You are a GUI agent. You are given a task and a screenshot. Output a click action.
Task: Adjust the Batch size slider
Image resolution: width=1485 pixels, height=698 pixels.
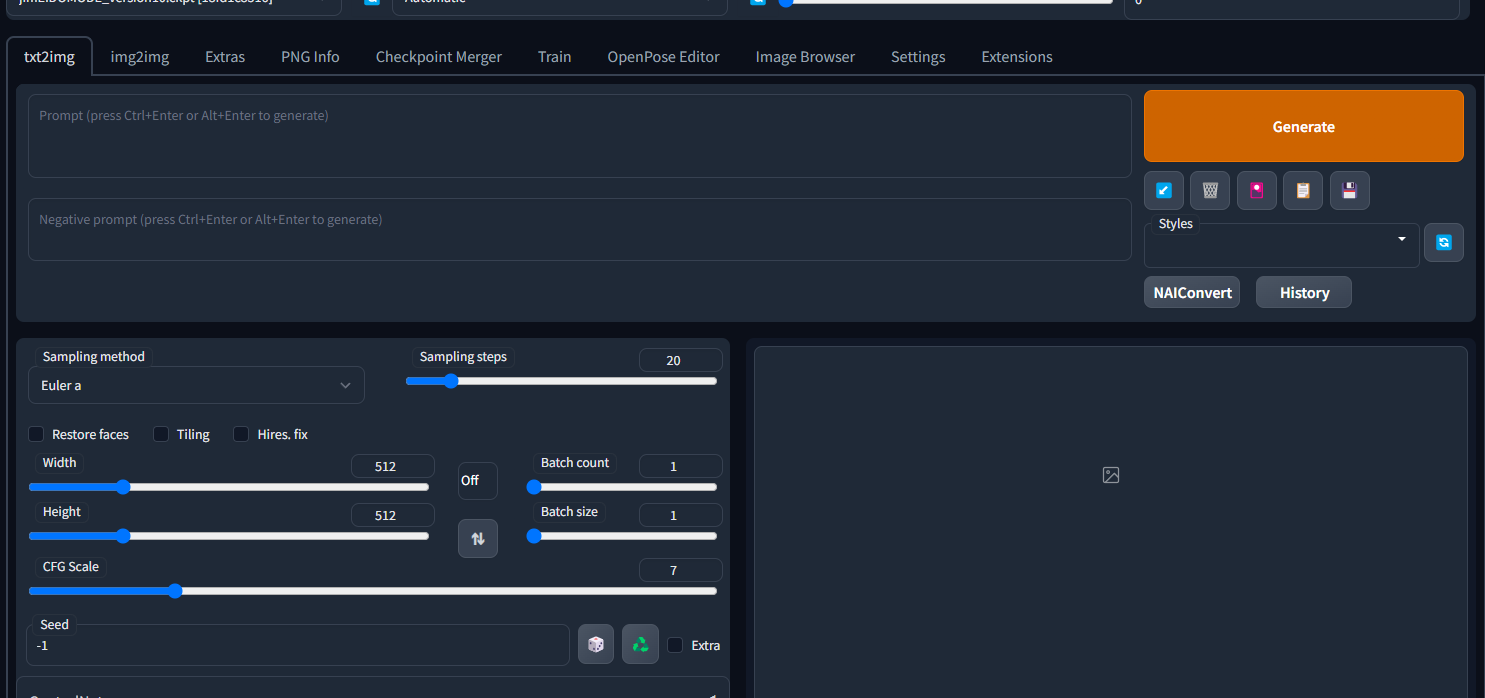[622, 536]
